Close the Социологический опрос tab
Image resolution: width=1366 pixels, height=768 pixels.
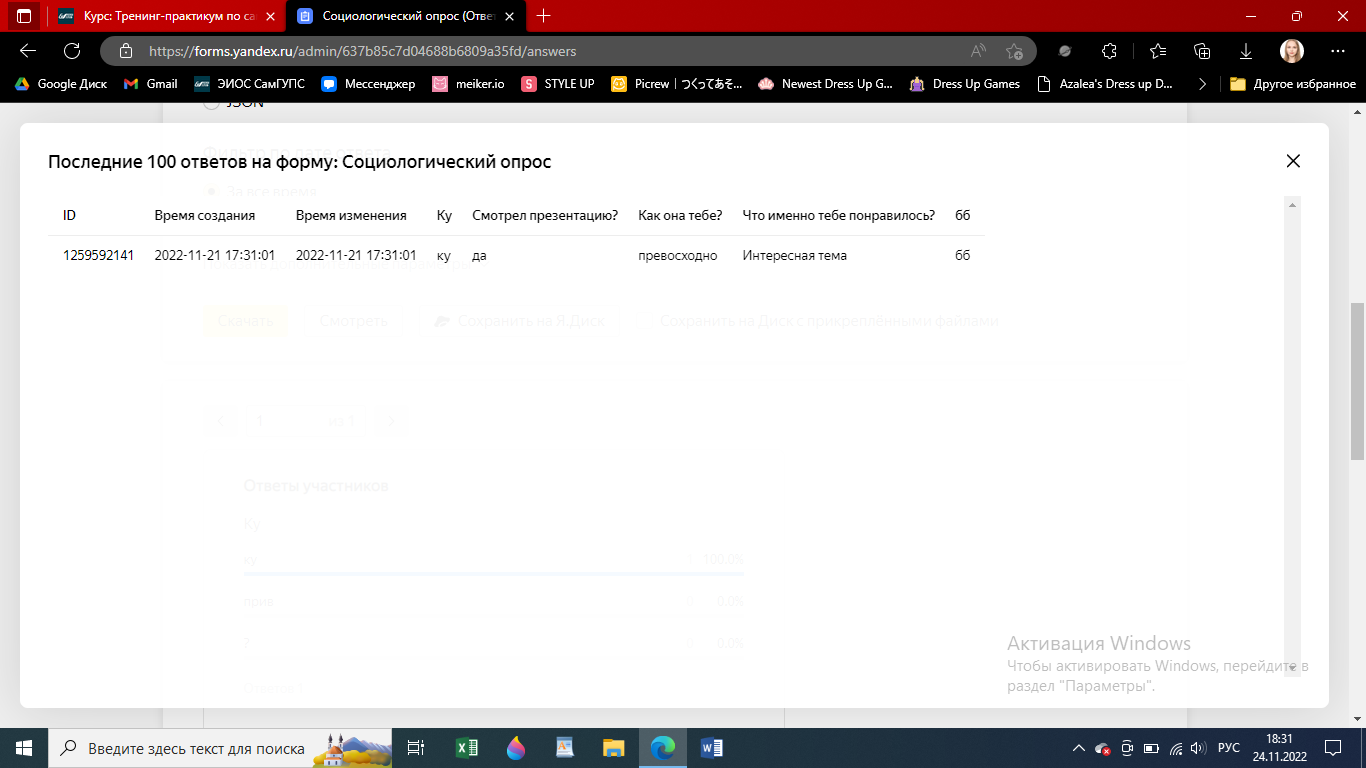509,16
